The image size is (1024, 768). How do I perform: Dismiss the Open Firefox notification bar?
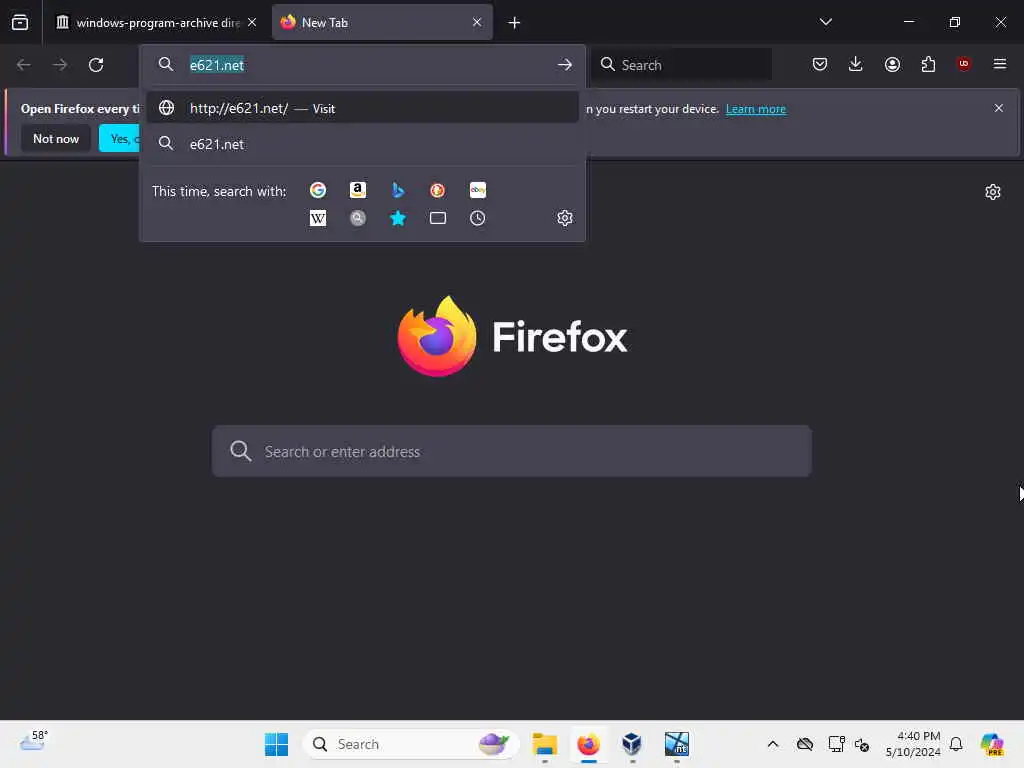999,108
